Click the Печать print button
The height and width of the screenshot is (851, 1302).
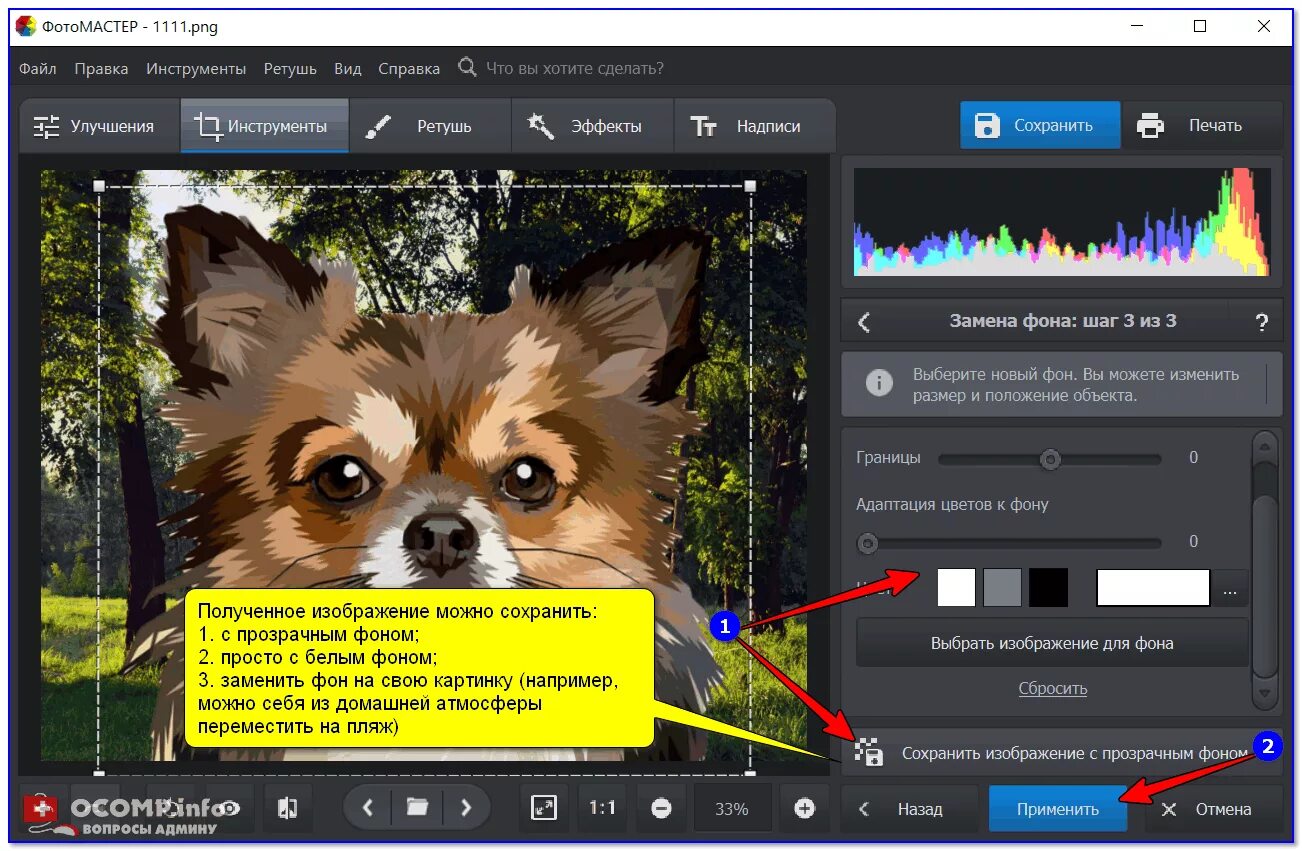[1202, 125]
